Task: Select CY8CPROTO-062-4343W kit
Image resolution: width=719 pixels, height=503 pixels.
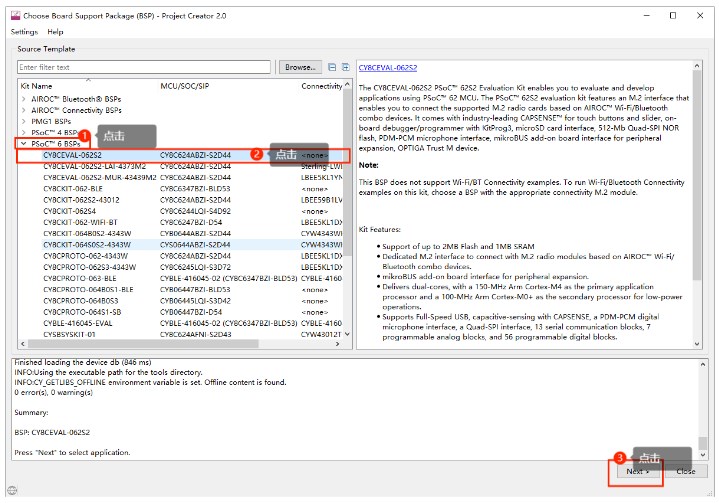Action: (x=85, y=256)
